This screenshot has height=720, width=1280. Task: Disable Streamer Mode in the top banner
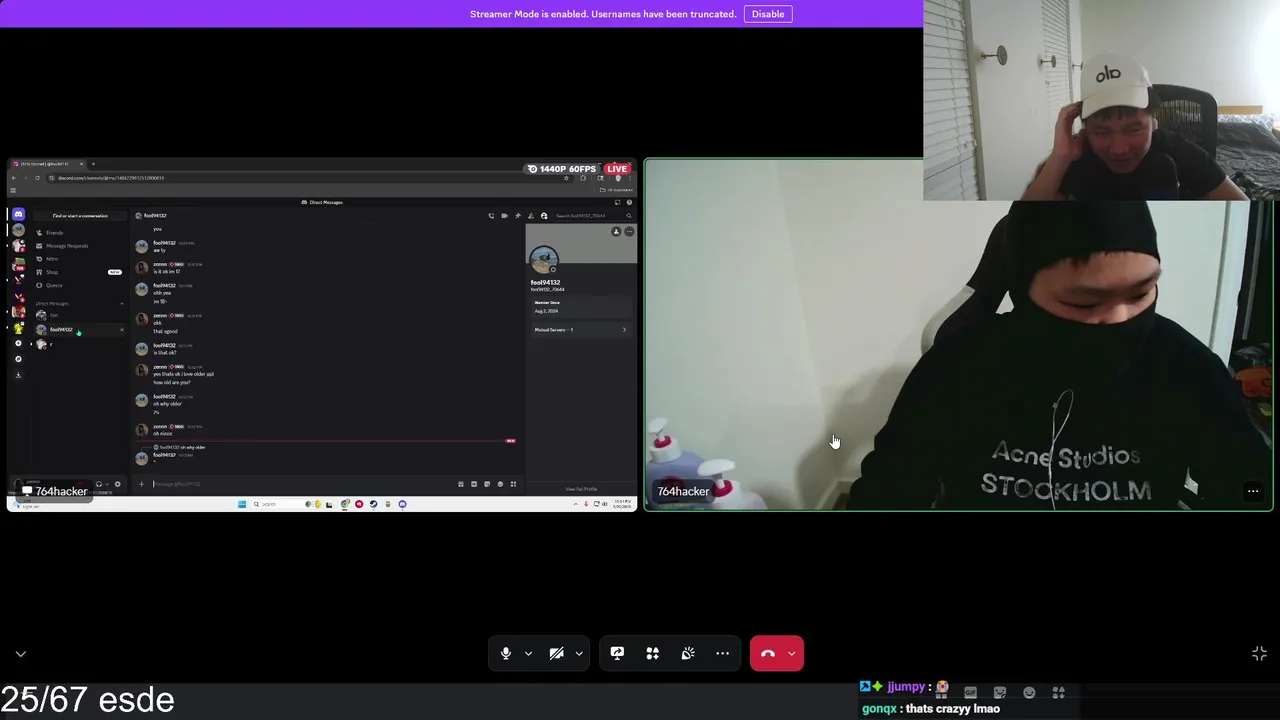(x=768, y=14)
